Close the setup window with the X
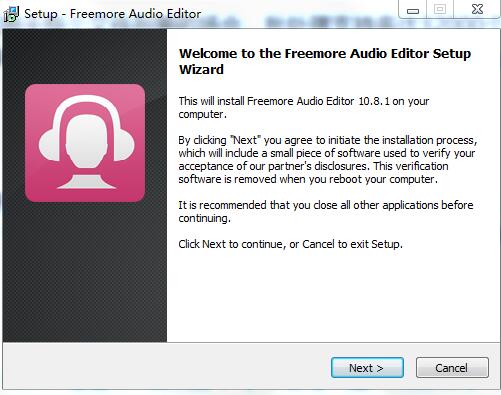Screen dimensions: 501x395 [x=477, y=9]
